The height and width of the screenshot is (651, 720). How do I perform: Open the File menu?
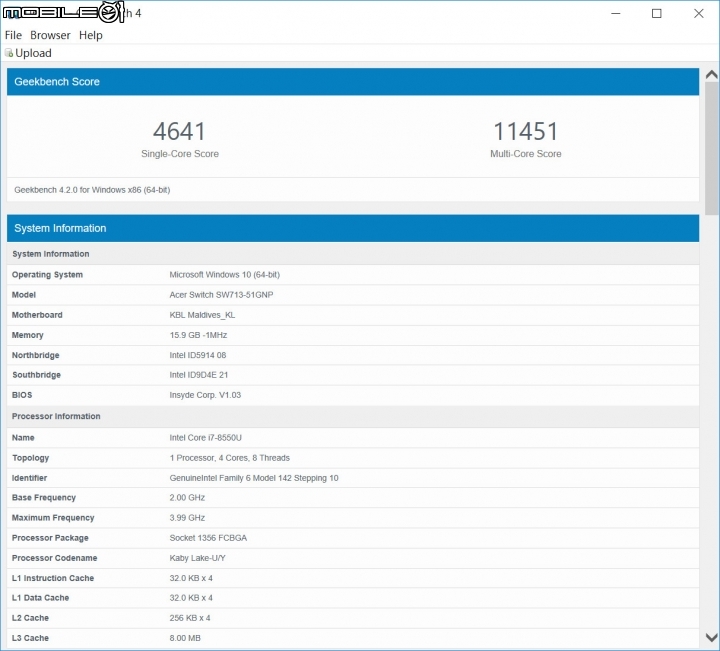click(13, 35)
